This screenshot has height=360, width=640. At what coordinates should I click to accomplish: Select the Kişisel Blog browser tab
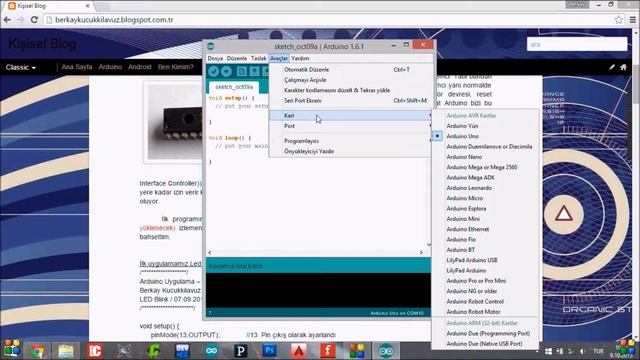pos(49,6)
